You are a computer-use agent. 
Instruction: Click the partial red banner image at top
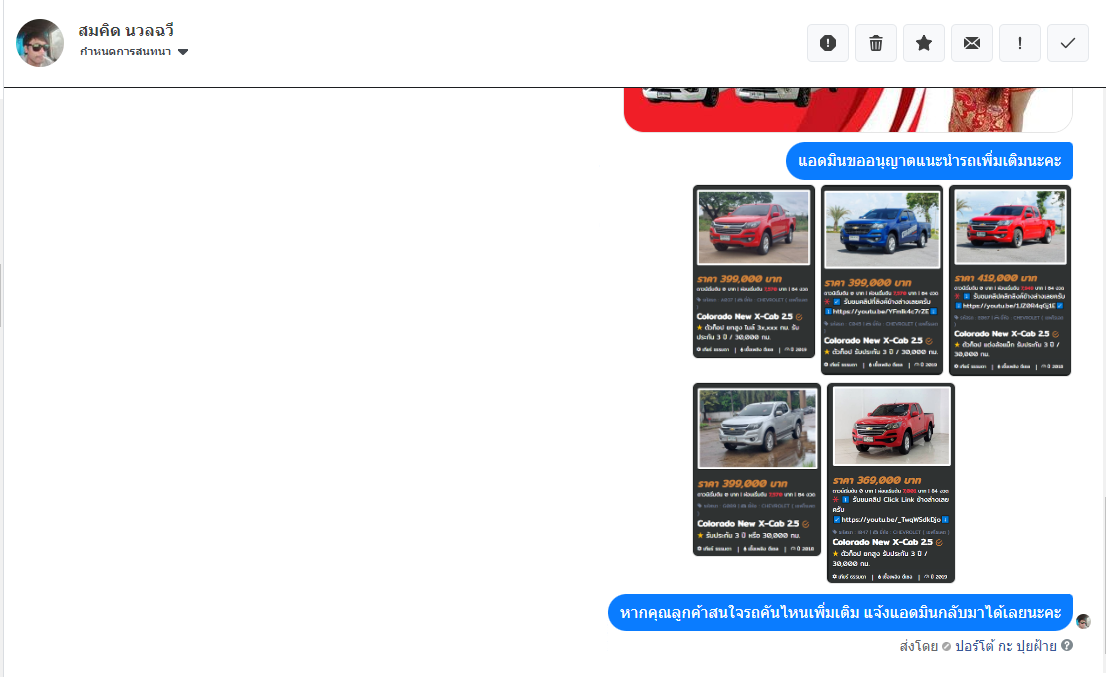tap(848, 110)
